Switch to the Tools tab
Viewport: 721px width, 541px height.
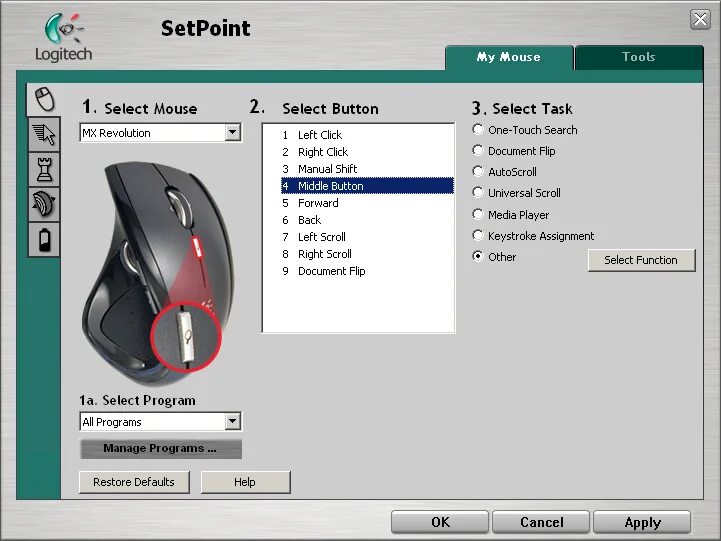point(639,57)
